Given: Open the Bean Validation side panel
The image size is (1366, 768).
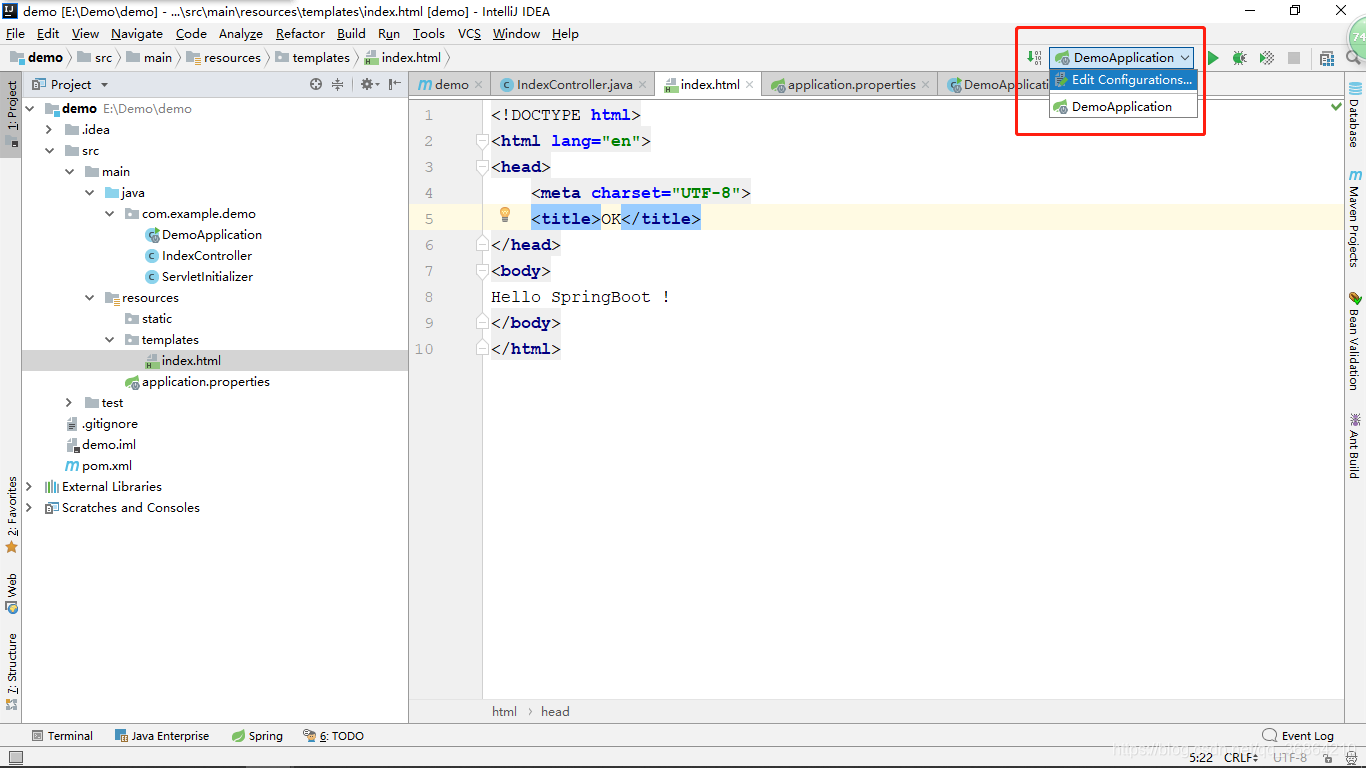Looking at the screenshot, I should tap(1355, 341).
